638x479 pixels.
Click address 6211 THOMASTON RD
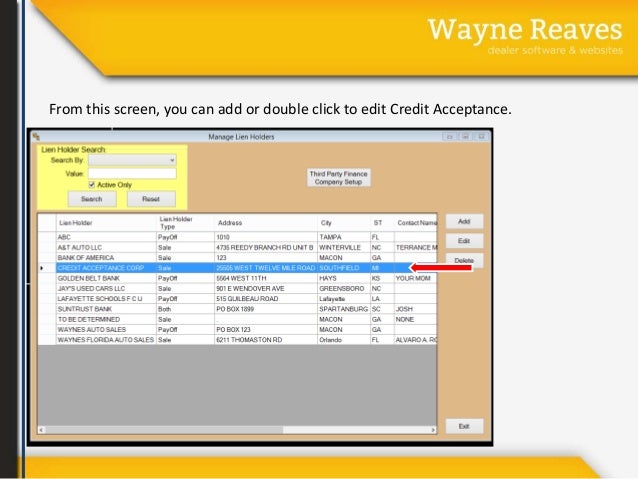[266, 340]
